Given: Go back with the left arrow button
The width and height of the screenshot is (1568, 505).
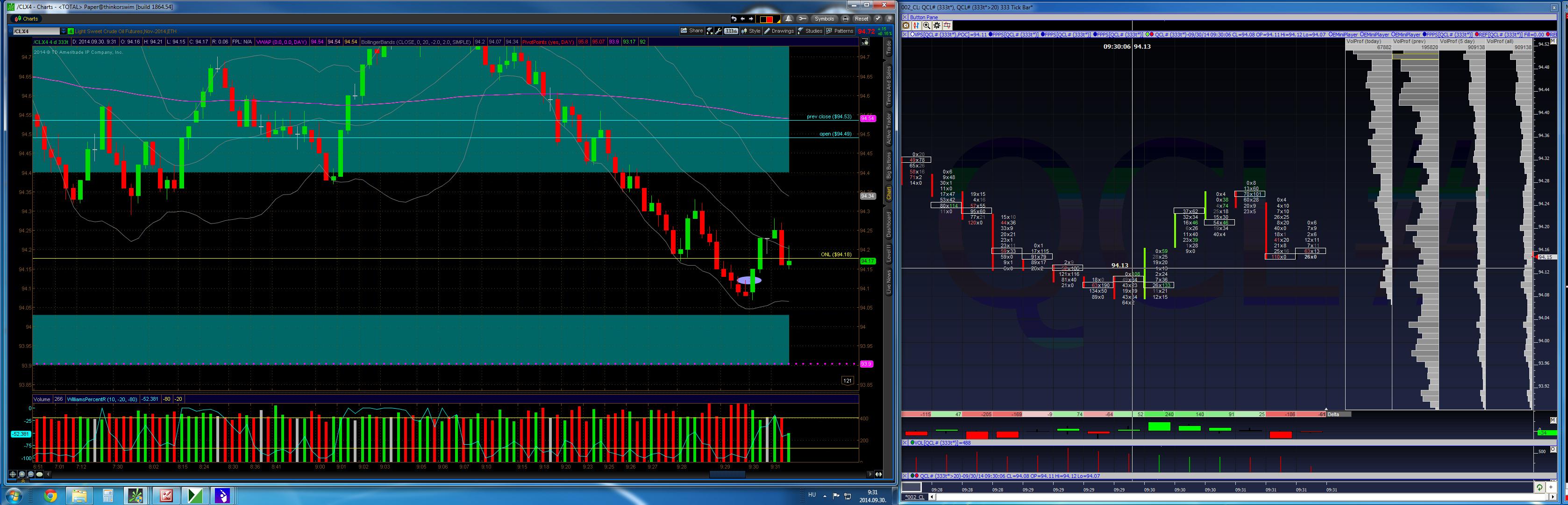Looking at the screenshot, I should click(x=742, y=19).
